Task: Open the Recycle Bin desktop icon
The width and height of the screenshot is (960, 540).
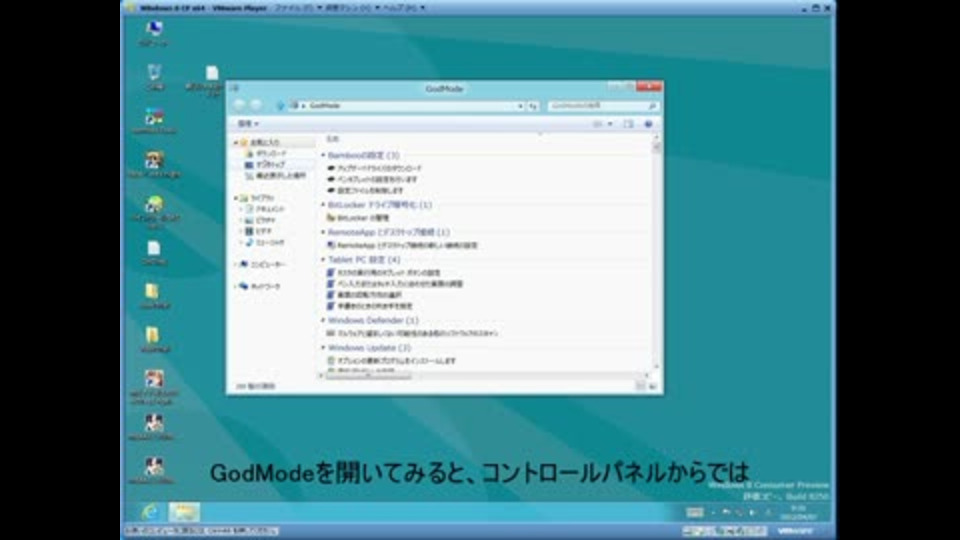Action: pos(154,77)
